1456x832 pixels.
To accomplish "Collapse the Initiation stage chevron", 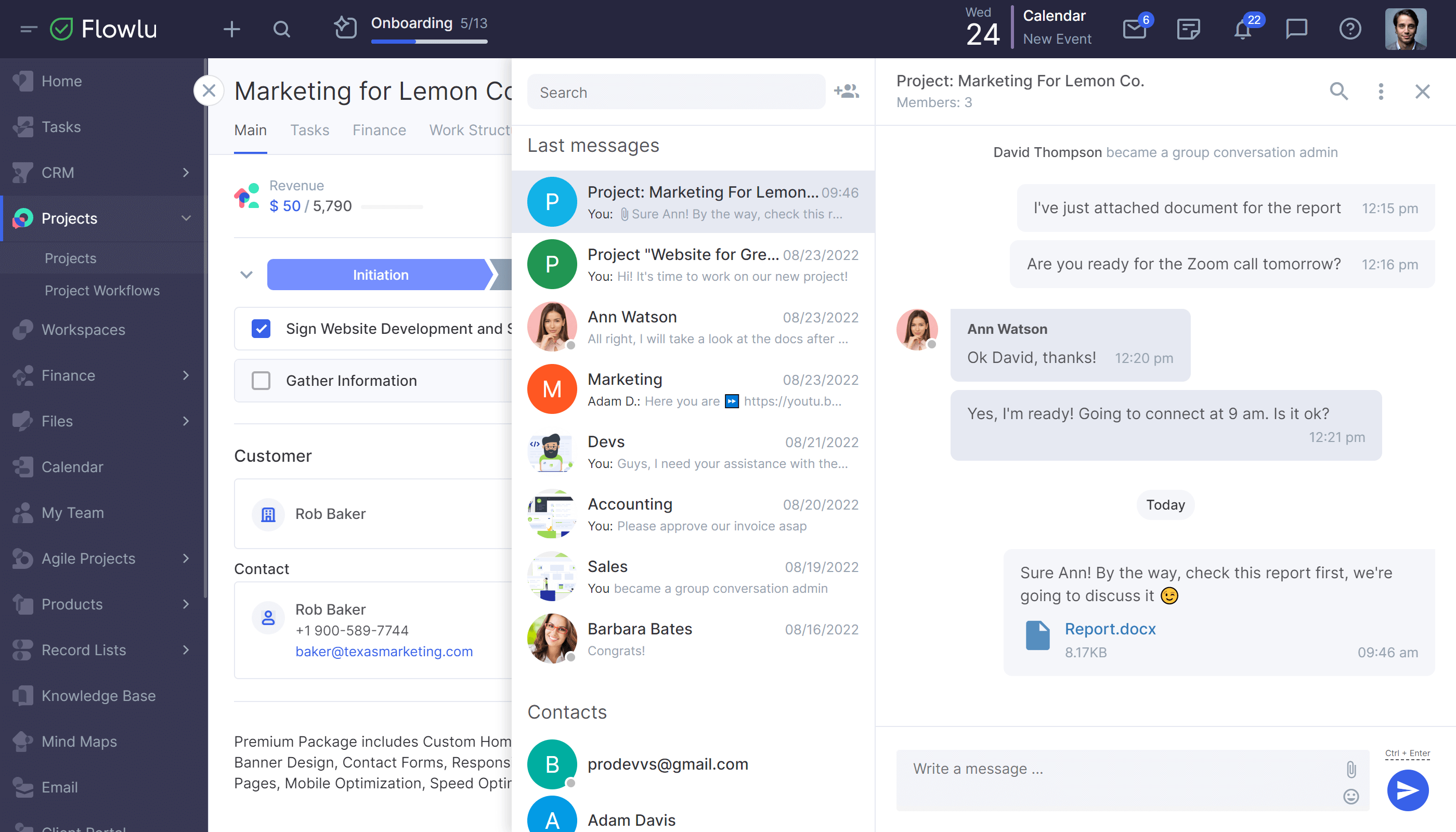I will coord(247,275).
